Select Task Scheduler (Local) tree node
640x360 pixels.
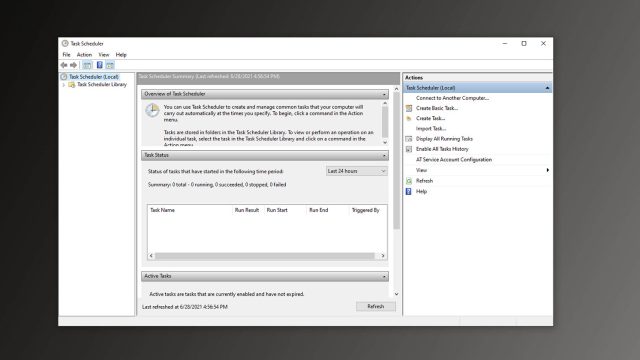tap(94, 77)
